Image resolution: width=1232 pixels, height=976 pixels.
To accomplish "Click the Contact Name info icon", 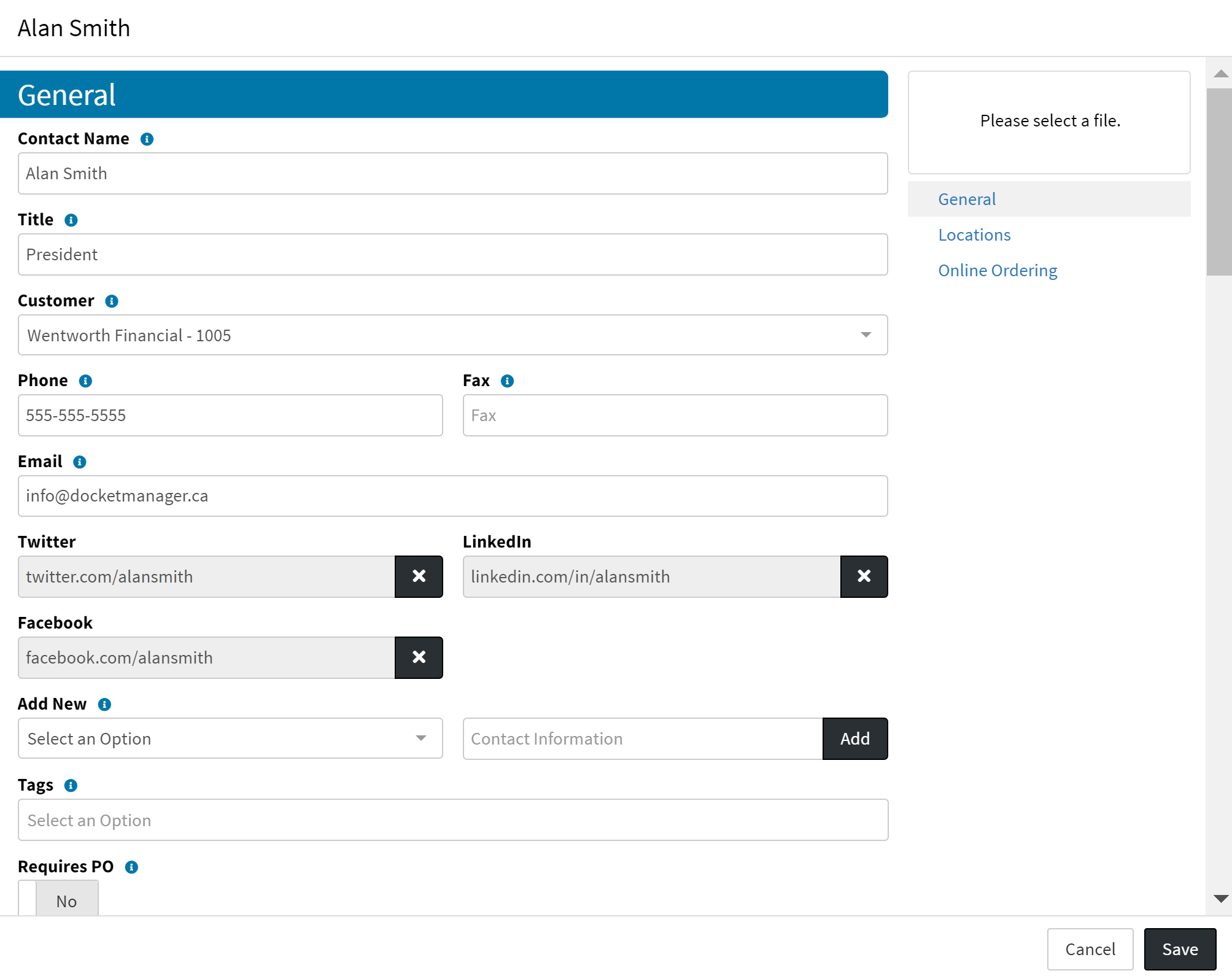I will click(x=147, y=139).
